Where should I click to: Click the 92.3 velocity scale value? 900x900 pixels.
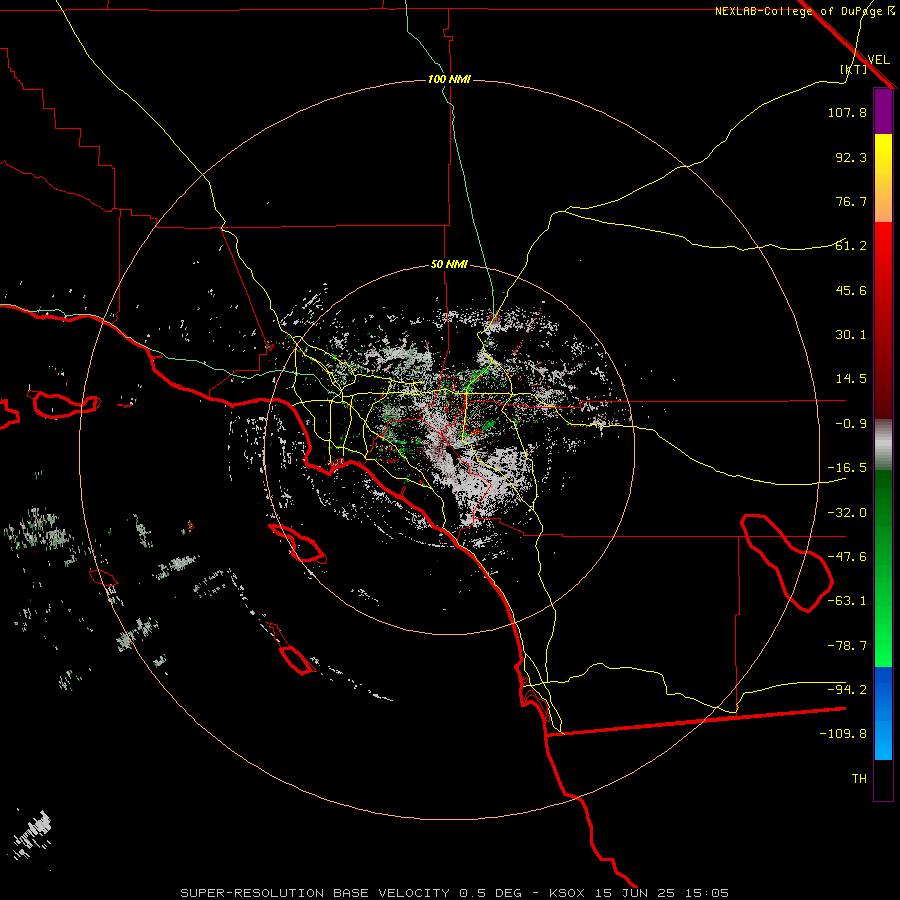851,157
